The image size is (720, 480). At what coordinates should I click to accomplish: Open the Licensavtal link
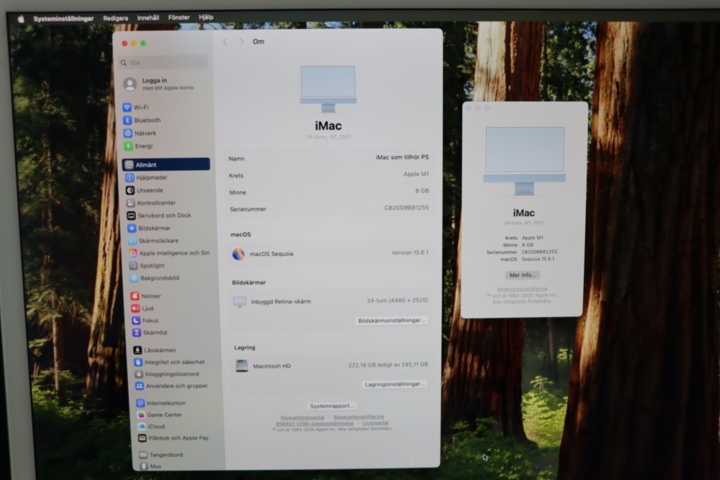[x=376, y=423]
